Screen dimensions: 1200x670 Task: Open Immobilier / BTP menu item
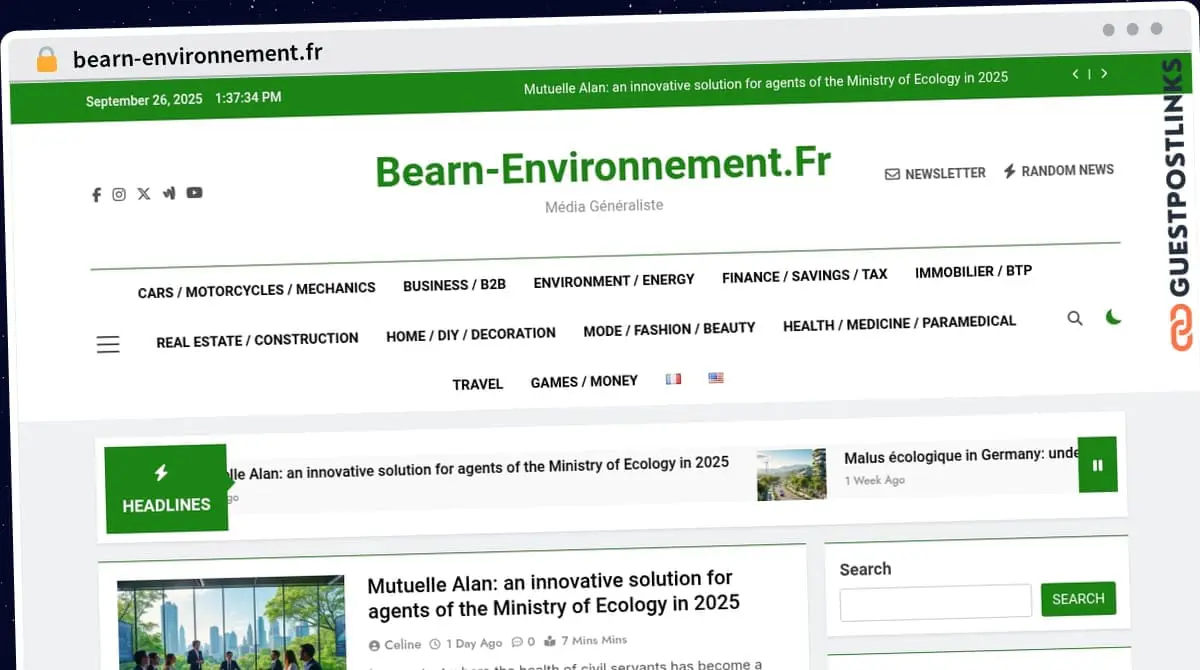(973, 272)
